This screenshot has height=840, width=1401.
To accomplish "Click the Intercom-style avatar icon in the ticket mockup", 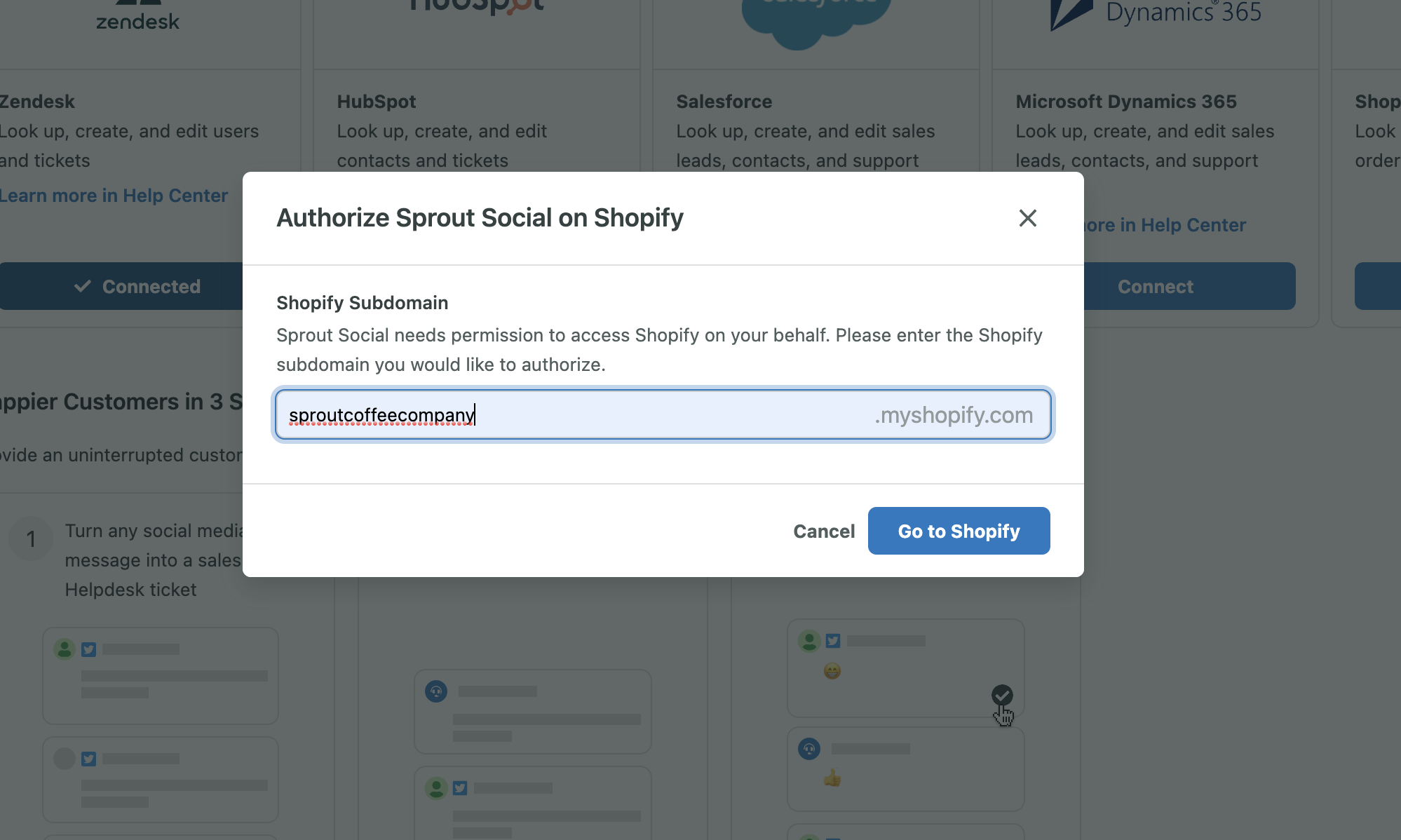I will [x=435, y=691].
